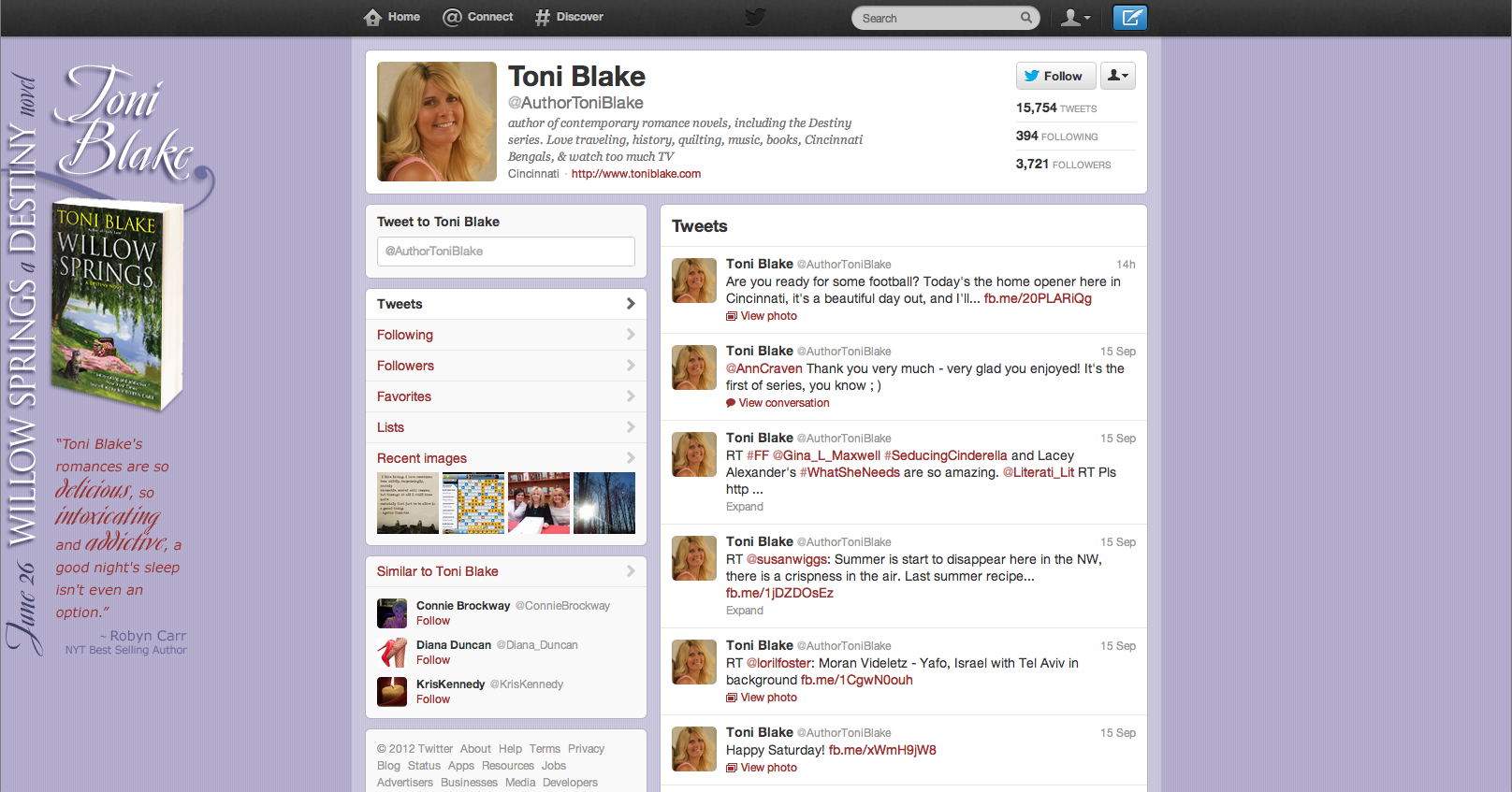1512x792 pixels.
Task: Select the Followers sidebar item
Action: pyautogui.click(x=506, y=366)
